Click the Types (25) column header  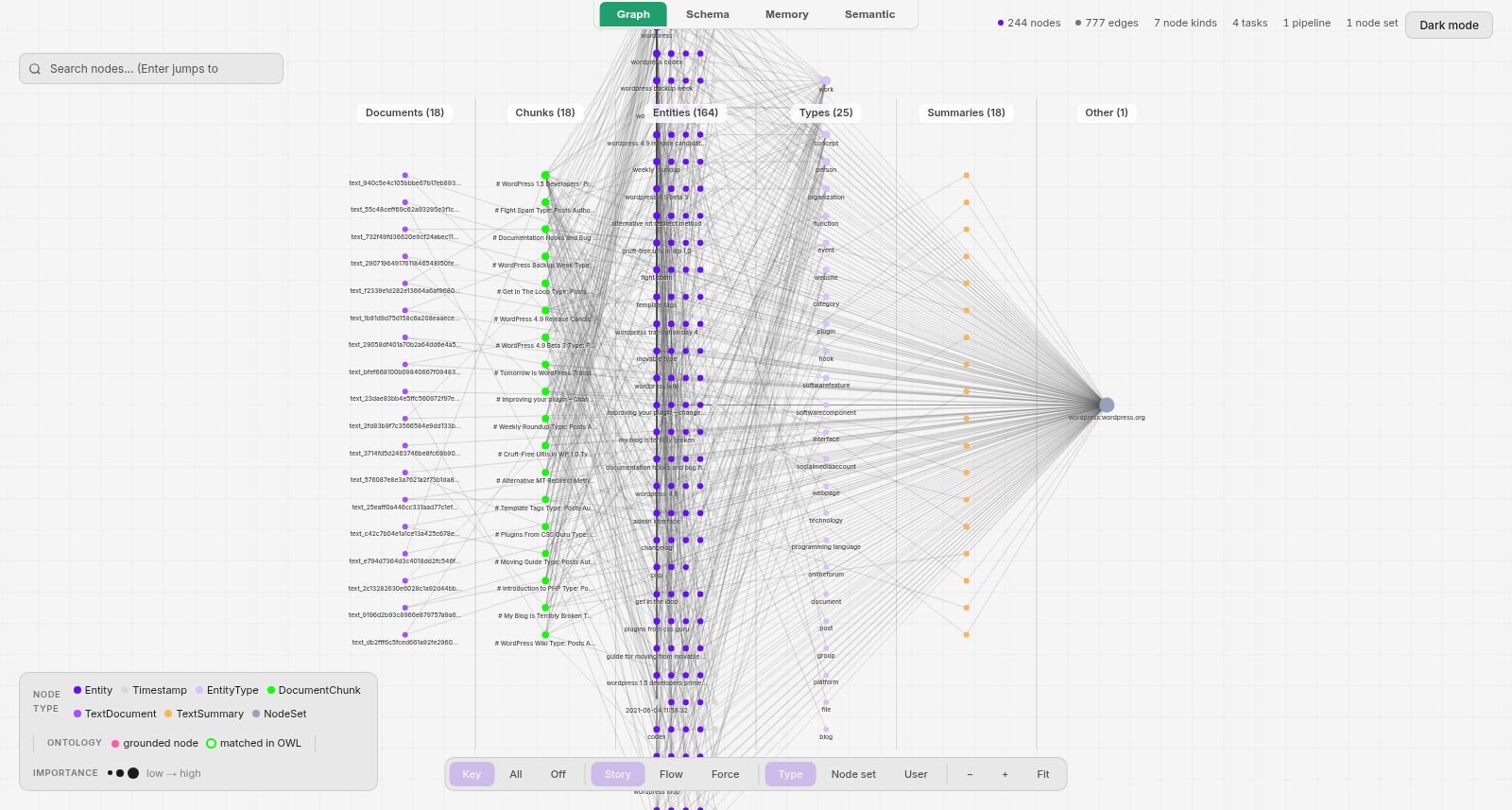click(826, 112)
